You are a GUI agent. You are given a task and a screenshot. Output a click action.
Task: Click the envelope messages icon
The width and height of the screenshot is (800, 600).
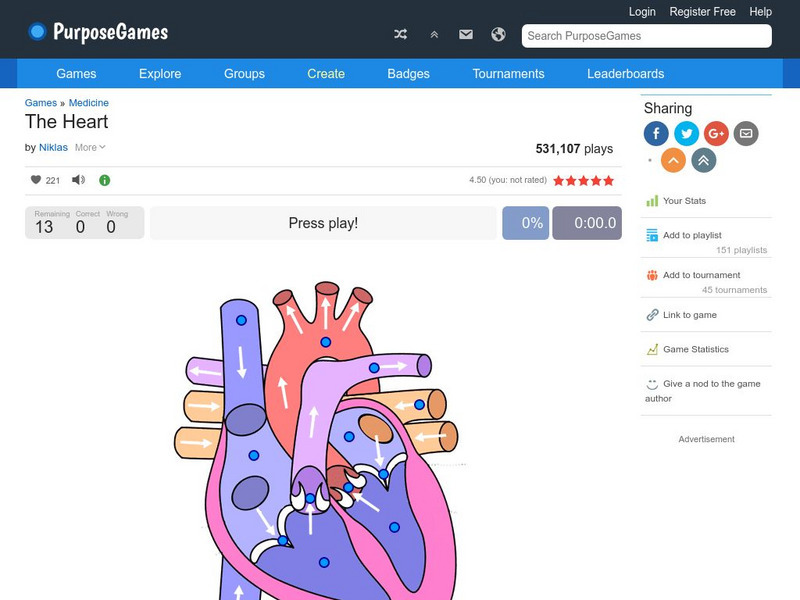point(465,33)
